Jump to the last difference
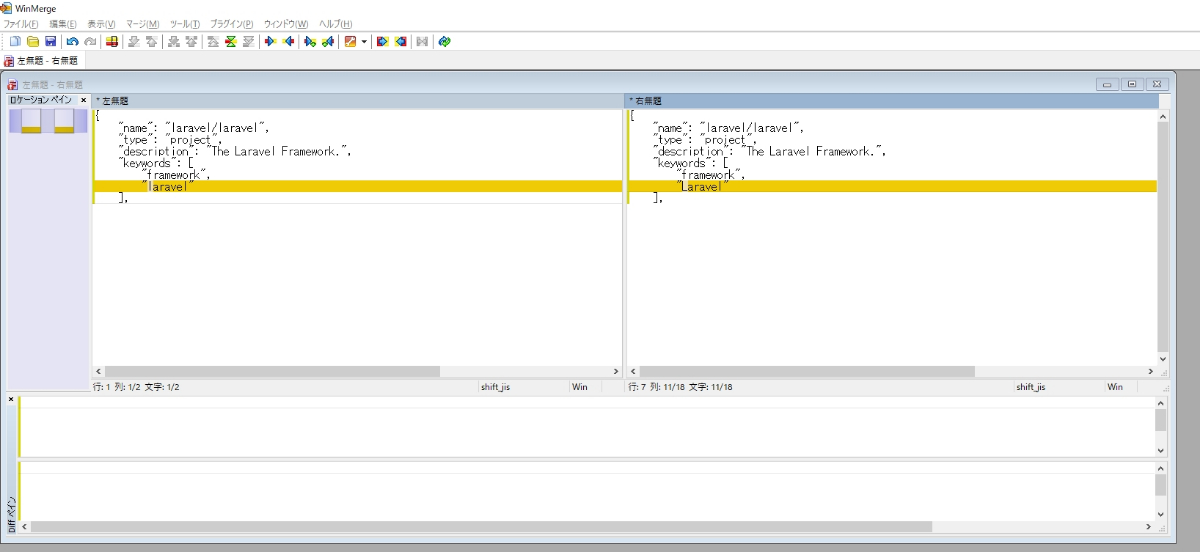The height and width of the screenshot is (552, 1200). pyautogui.click(x=248, y=41)
